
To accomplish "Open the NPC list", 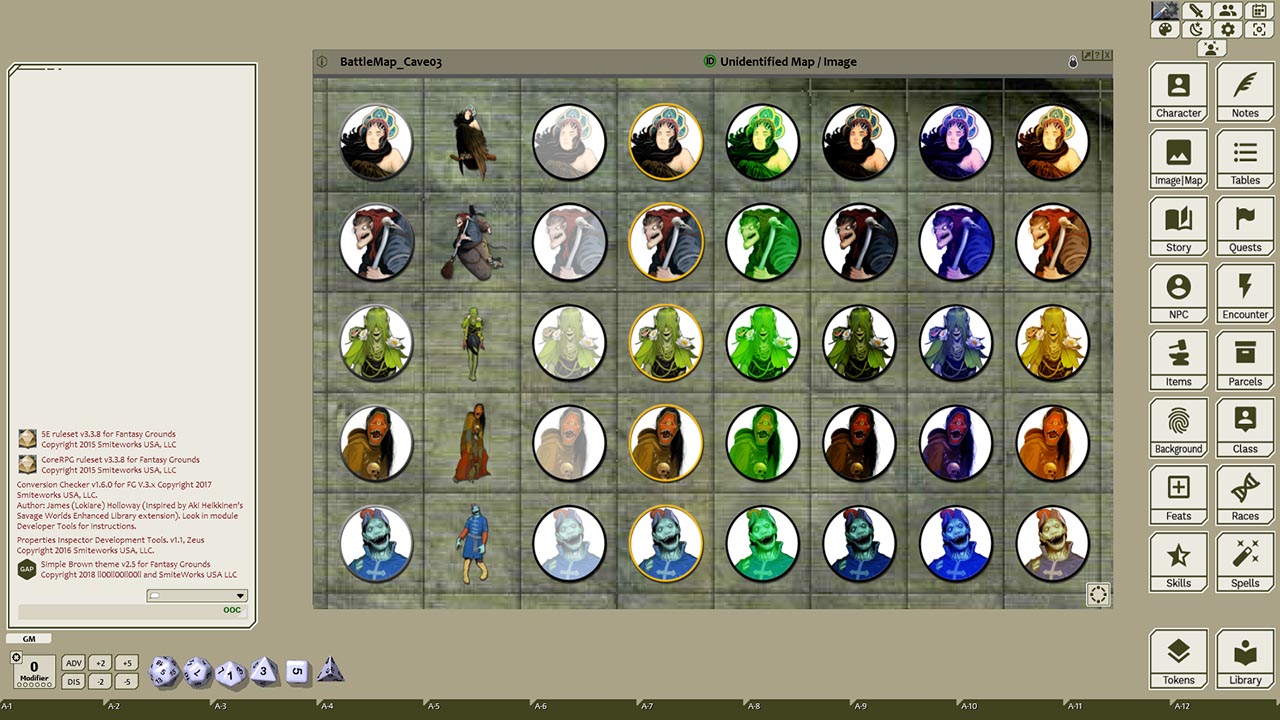I will [x=1178, y=292].
